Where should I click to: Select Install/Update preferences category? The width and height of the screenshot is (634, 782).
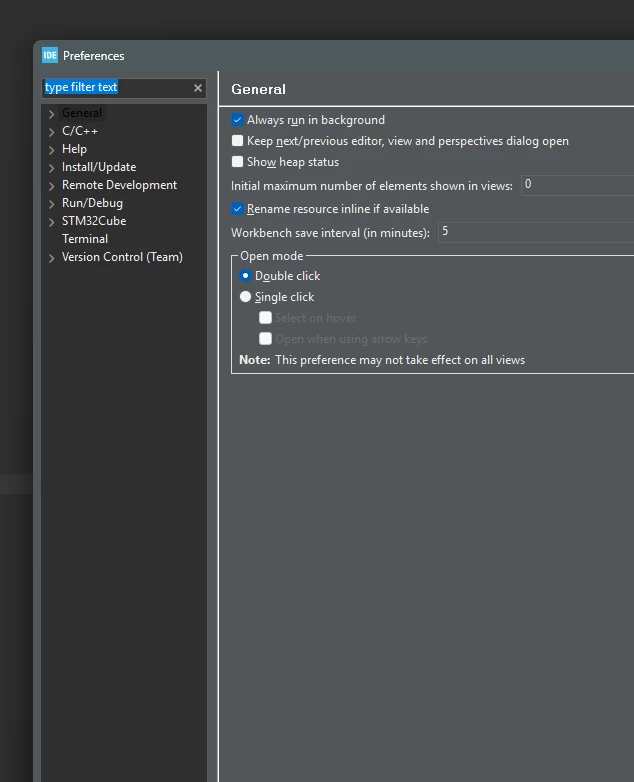click(99, 167)
